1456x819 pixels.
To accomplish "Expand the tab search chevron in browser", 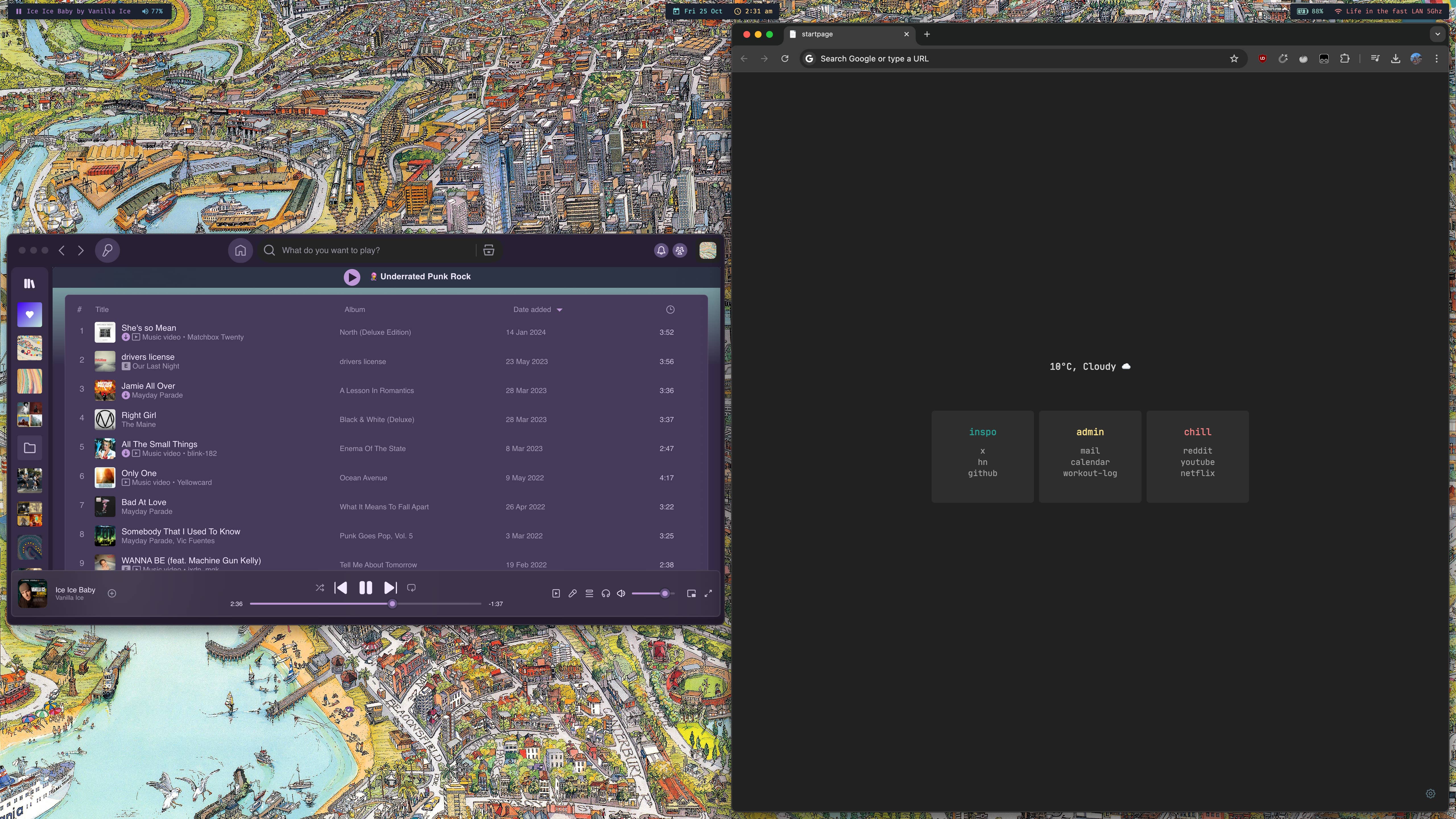I will (1437, 34).
